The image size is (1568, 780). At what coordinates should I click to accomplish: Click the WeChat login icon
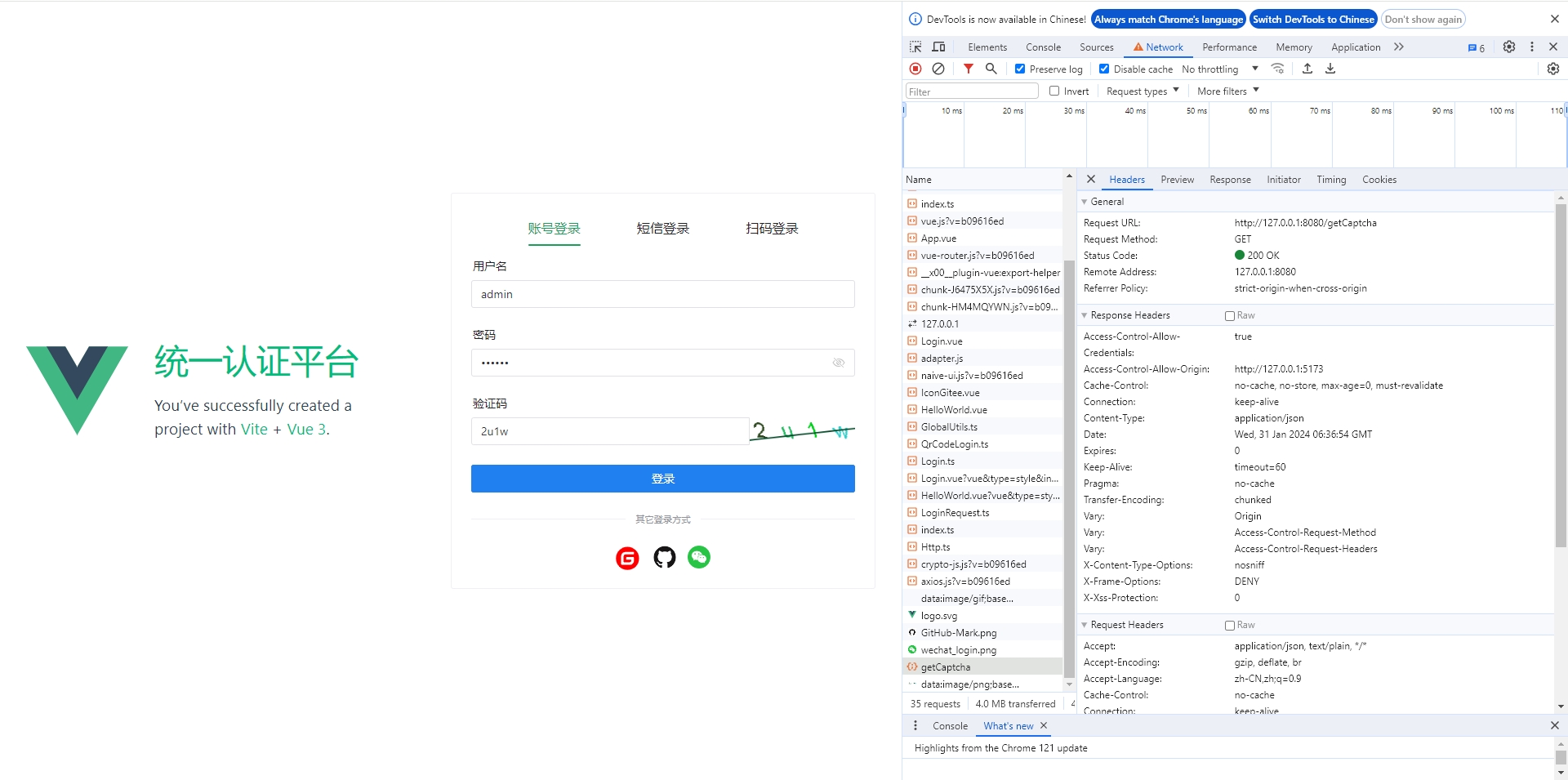(699, 557)
